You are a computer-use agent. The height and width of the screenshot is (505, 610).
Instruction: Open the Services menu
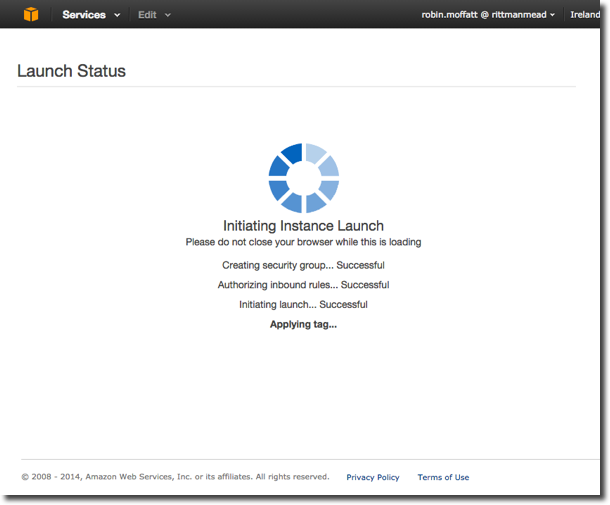[x=84, y=15]
